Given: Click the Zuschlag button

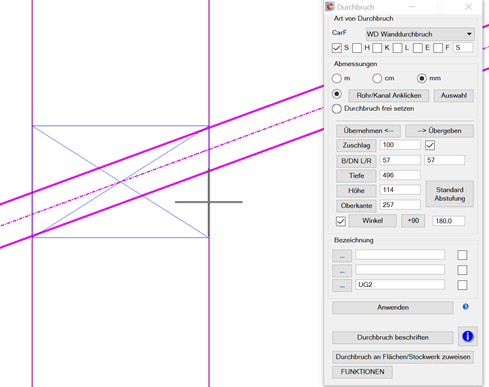Looking at the screenshot, I should [356, 145].
